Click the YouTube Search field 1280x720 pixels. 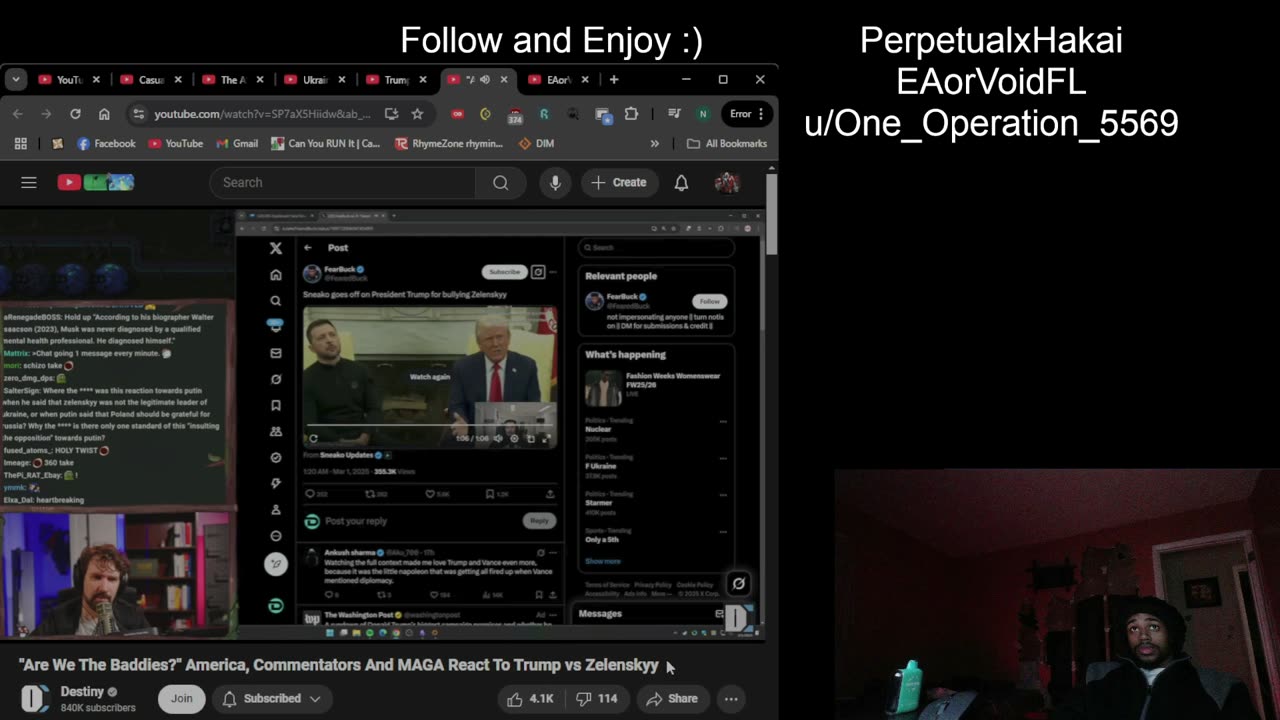(x=342, y=182)
